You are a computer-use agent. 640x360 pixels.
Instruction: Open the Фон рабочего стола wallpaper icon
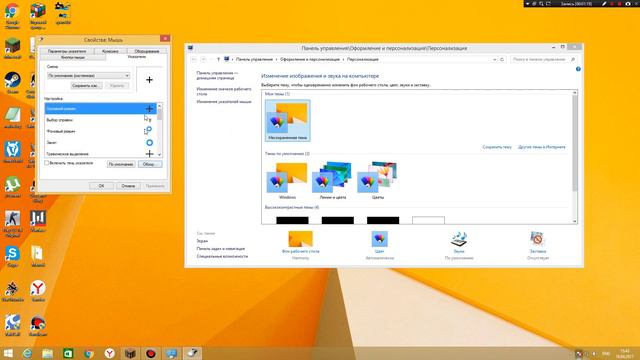(x=300, y=239)
